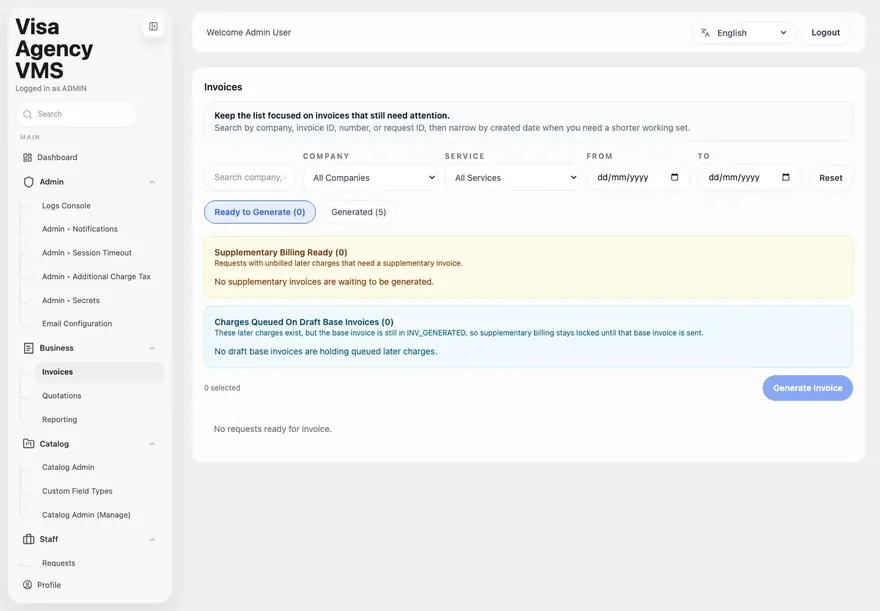
Task: Open the English language dropdown
Action: [x=744, y=33]
